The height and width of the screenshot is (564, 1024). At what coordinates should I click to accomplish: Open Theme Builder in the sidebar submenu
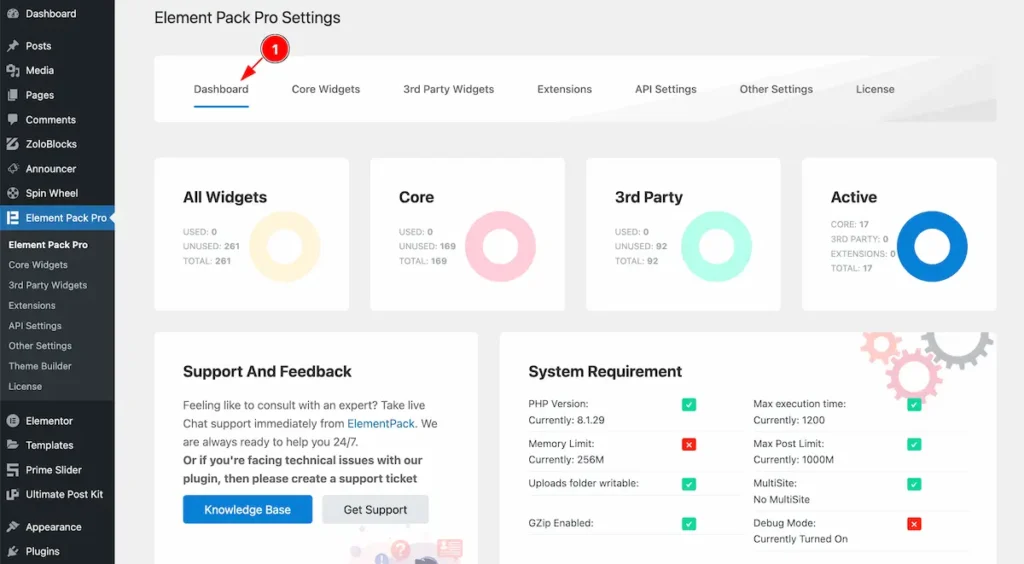click(40, 366)
